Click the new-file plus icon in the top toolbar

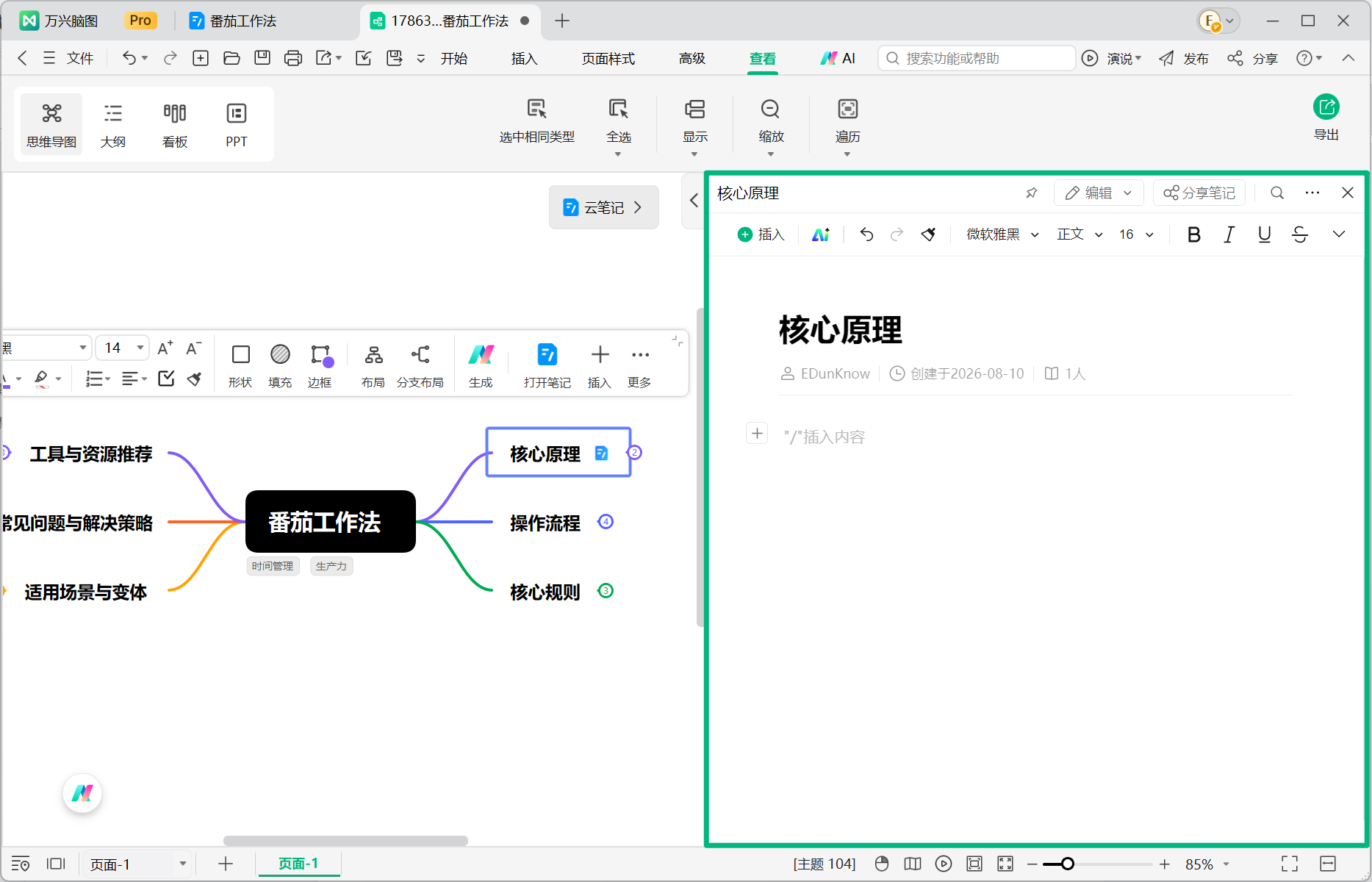point(201,58)
